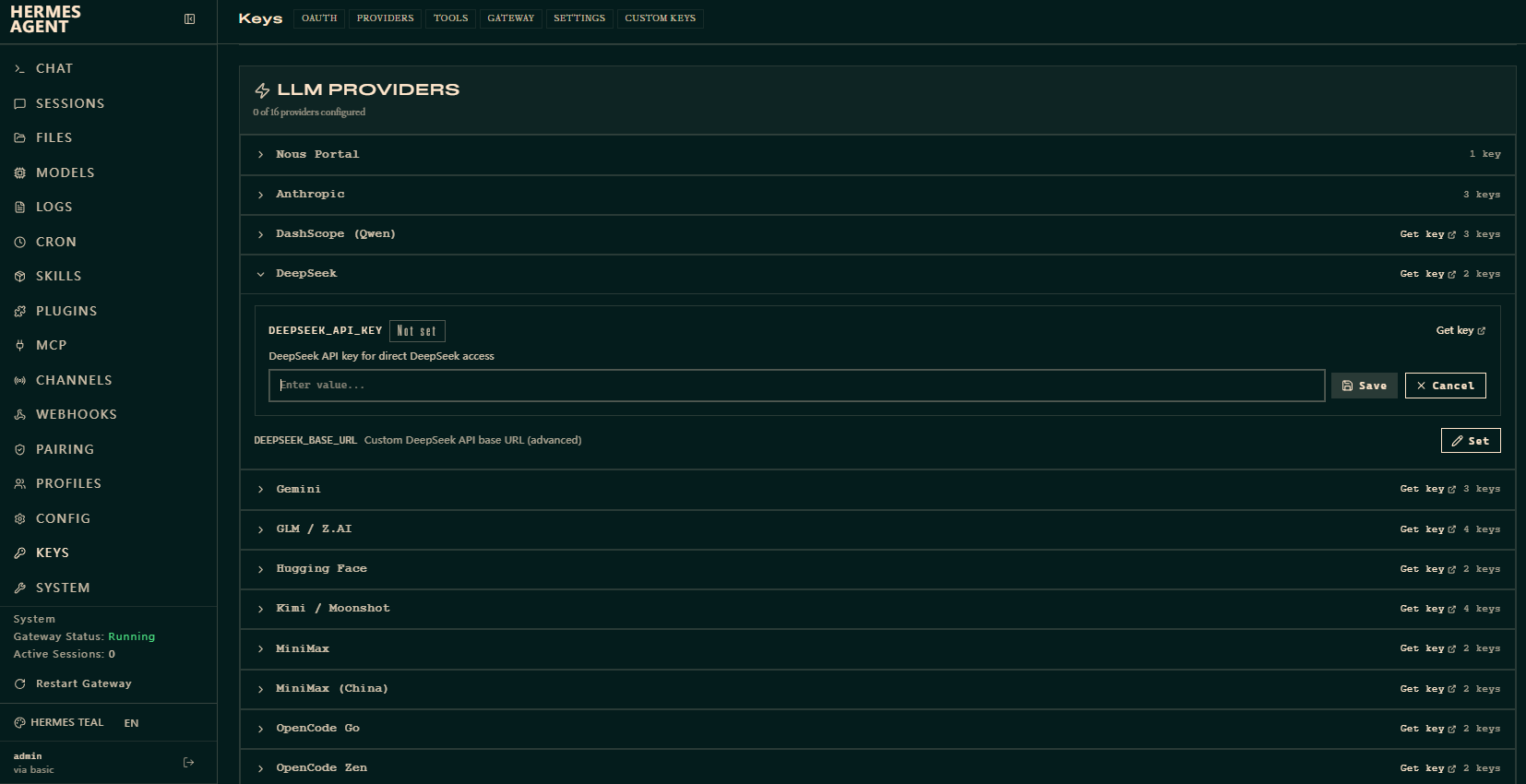Open the Get key link for Gemini
This screenshot has height=784, width=1526.
click(1427, 489)
